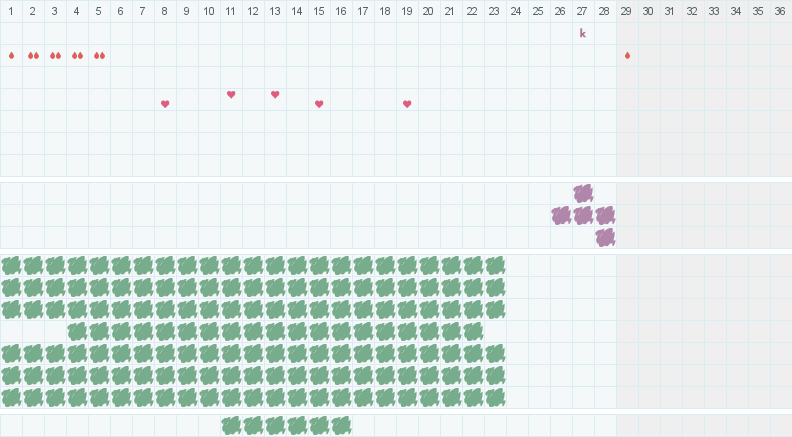Screen dimensions: 792x437
Task: Click the heart icon under day 8
Action: pos(165,104)
